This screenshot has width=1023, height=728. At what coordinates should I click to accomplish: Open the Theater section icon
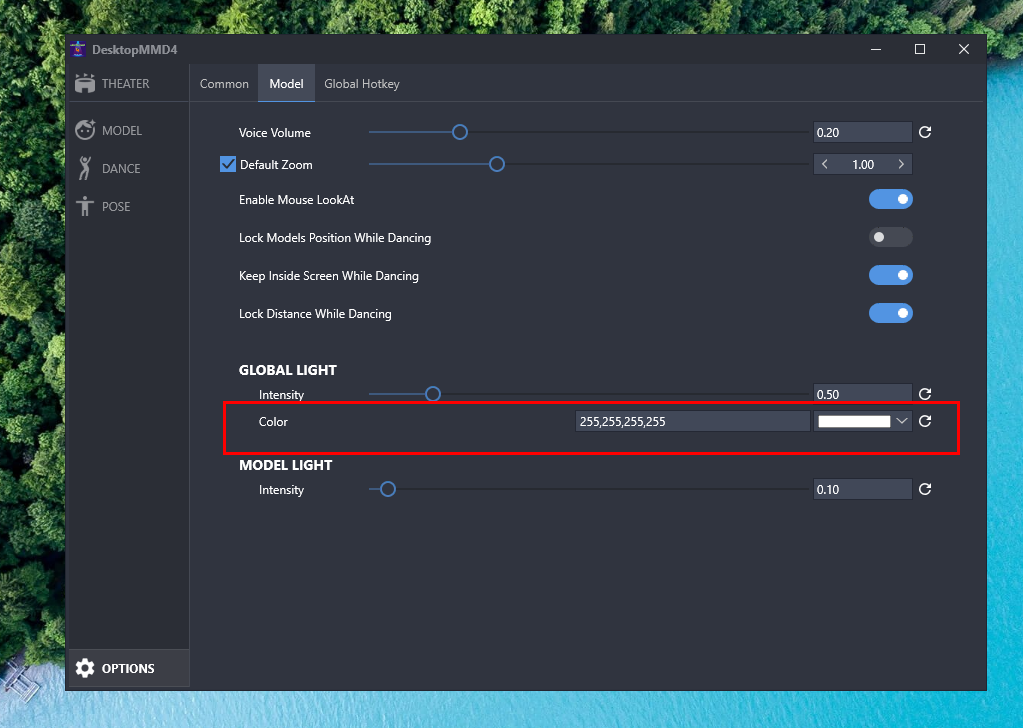pos(85,84)
